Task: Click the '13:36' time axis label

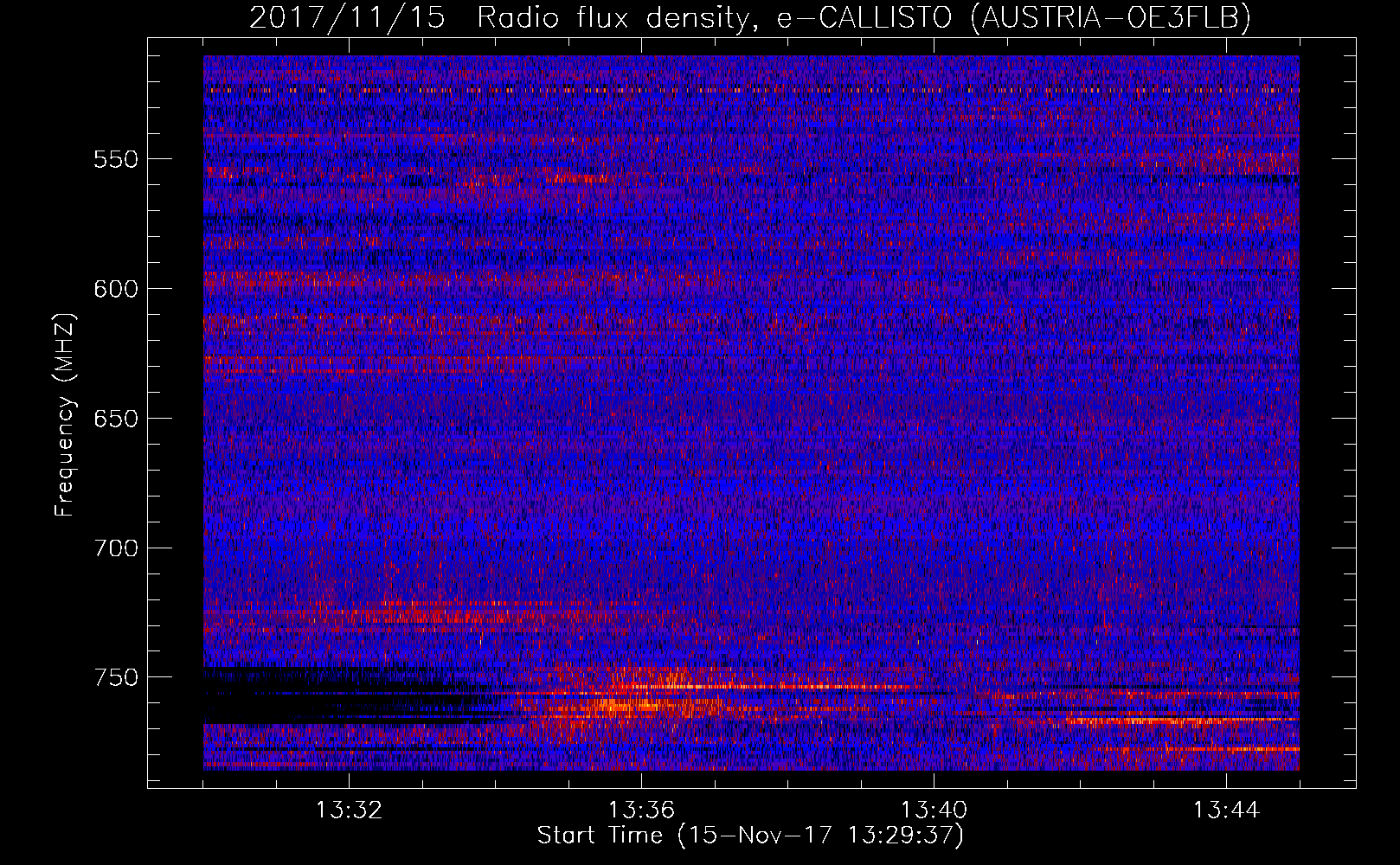Action: tap(641, 811)
